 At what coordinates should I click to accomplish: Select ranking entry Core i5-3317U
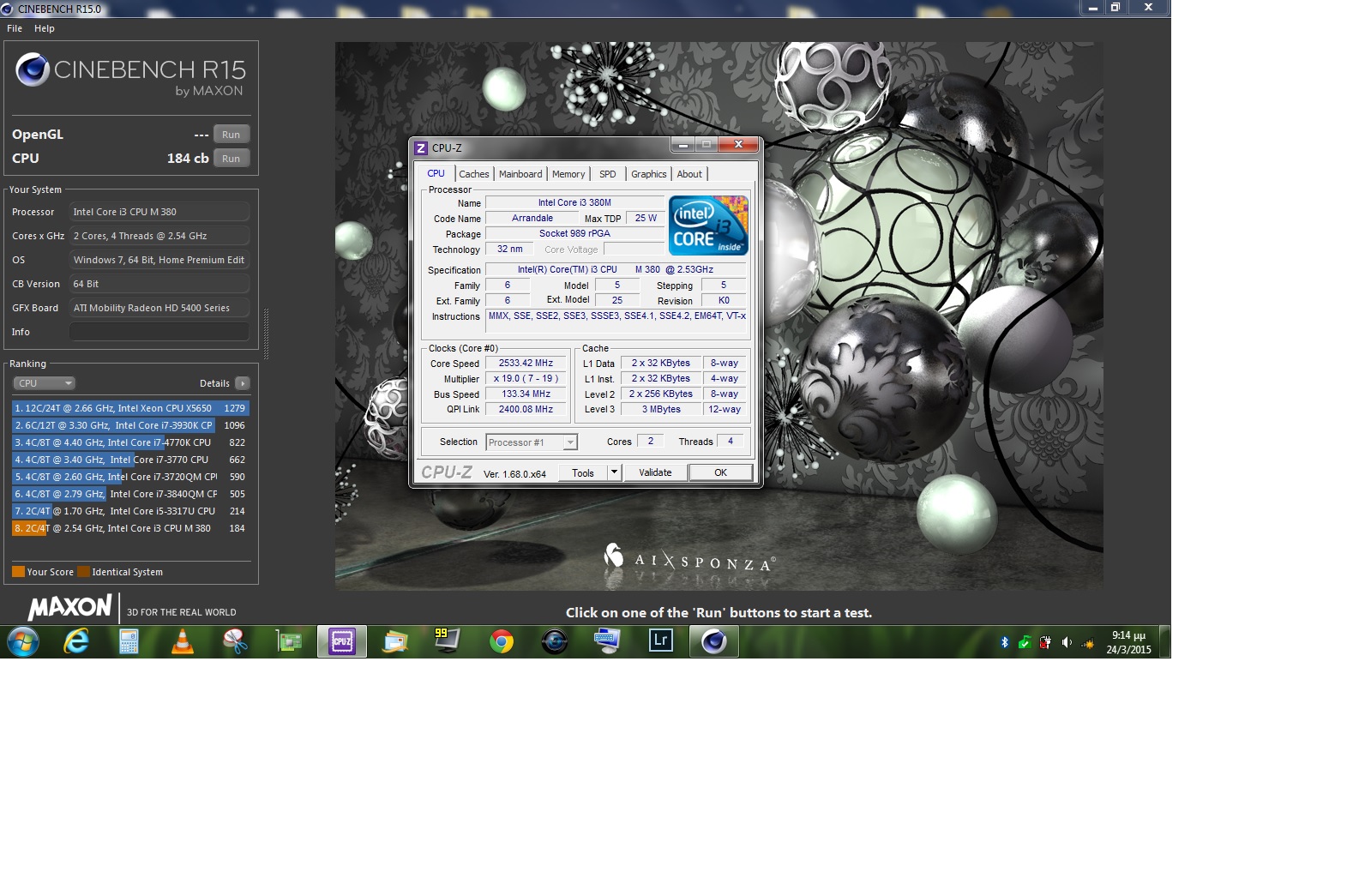130,511
